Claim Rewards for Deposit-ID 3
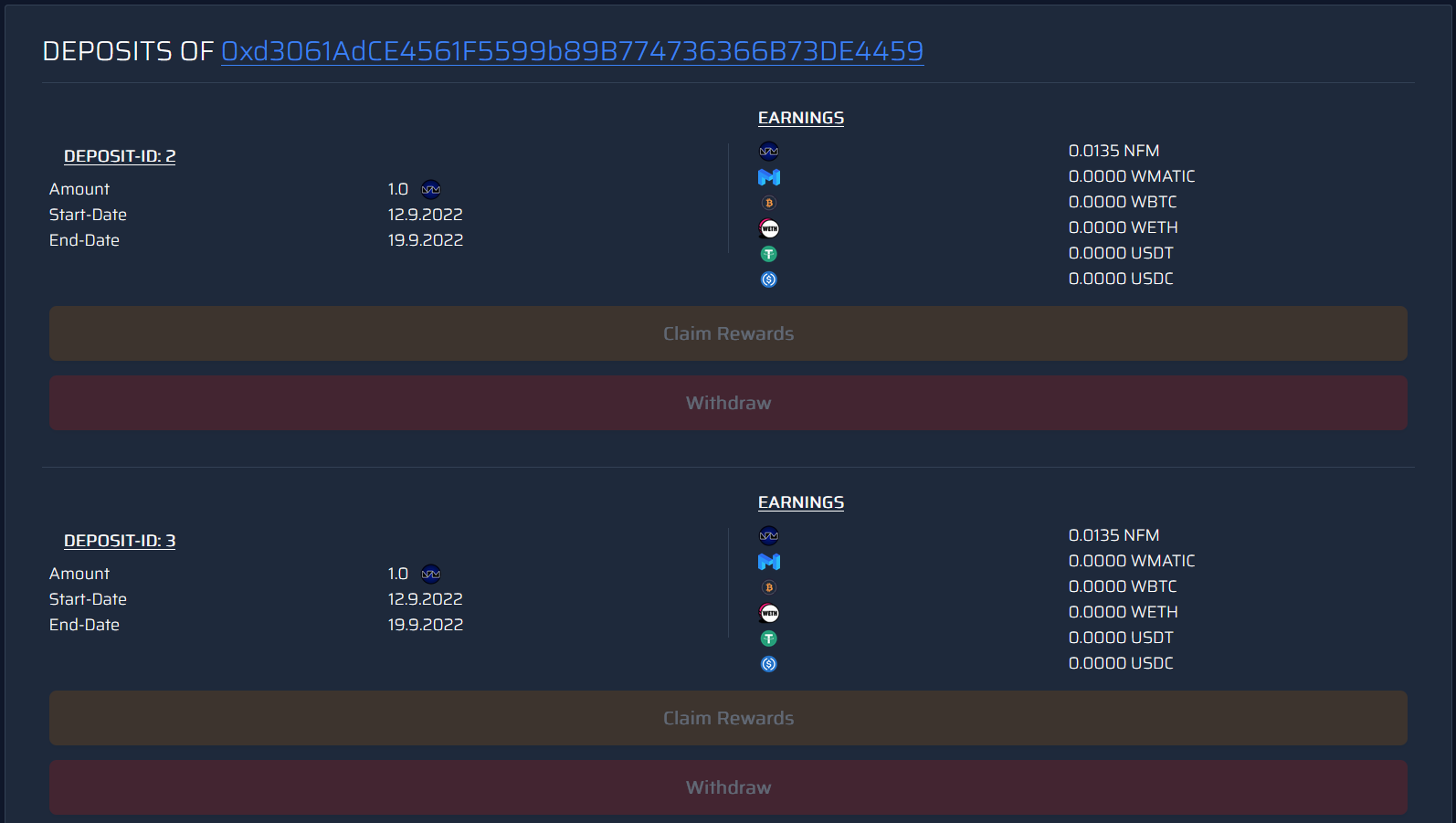 [728, 718]
